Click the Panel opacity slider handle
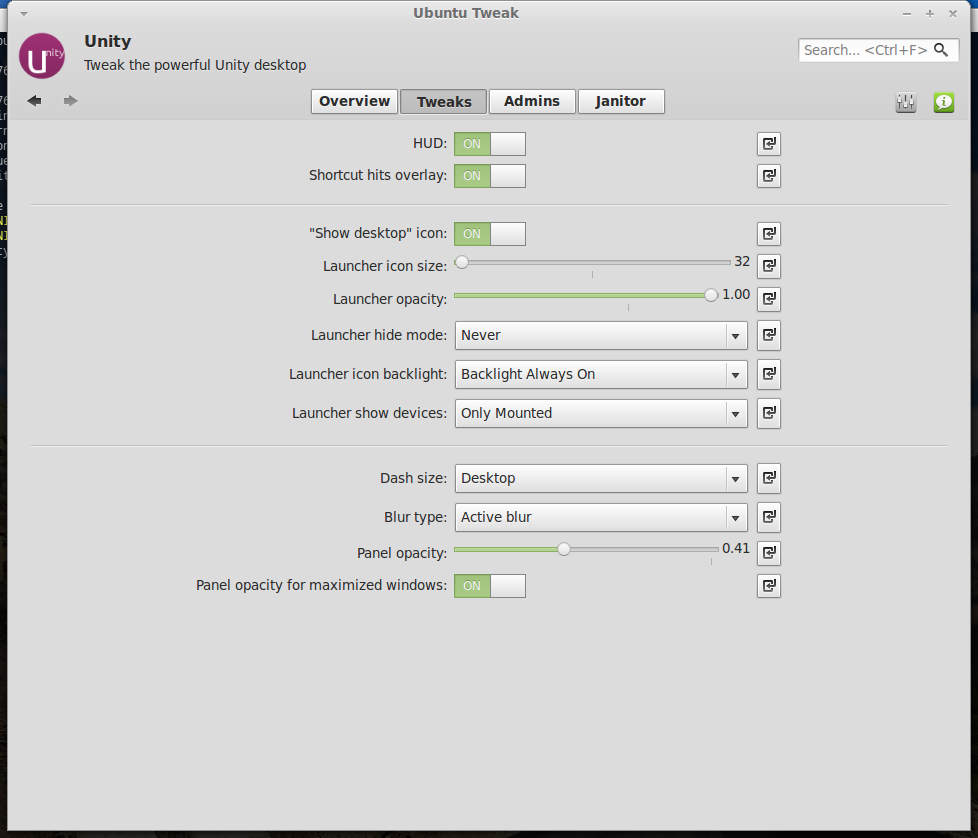Screen dimensions: 978x838 (x=564, y=549)
